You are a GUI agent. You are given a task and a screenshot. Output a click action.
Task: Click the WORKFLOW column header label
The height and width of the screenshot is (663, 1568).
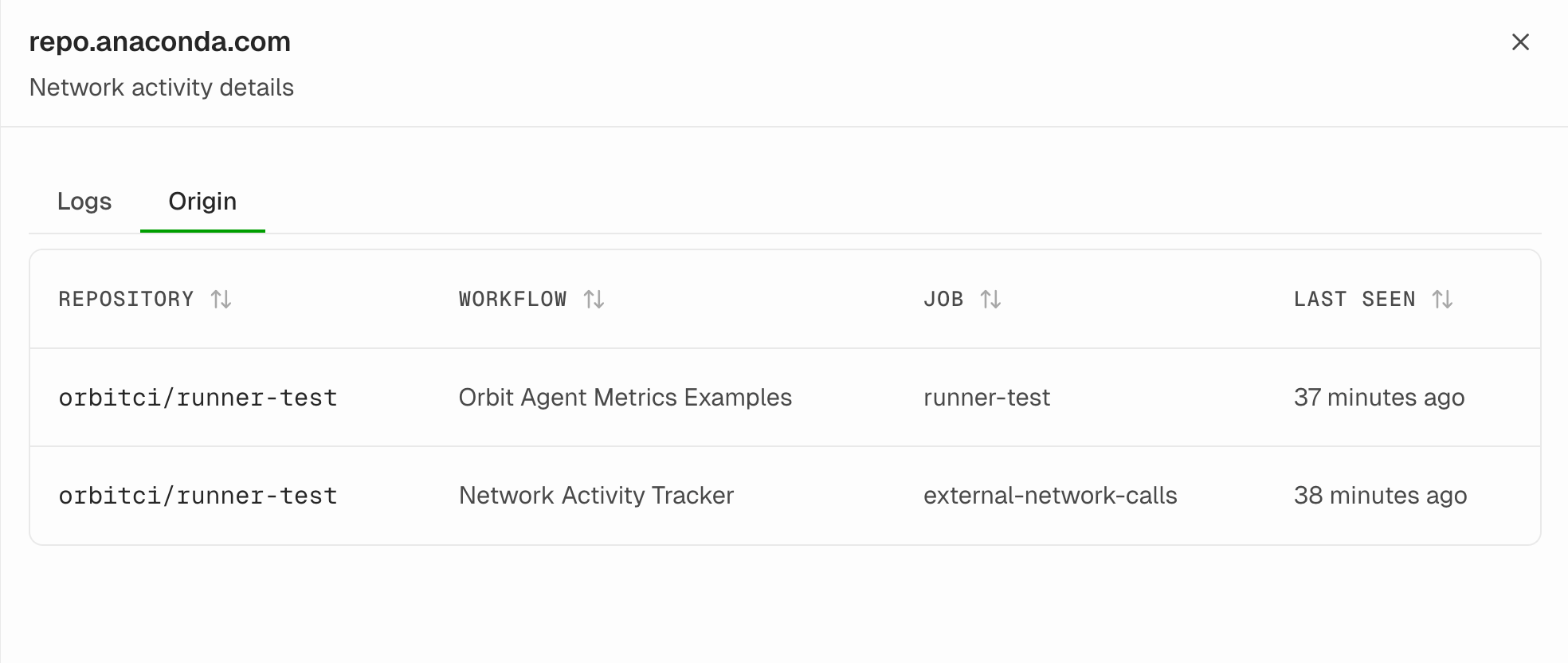pos(512,300)
